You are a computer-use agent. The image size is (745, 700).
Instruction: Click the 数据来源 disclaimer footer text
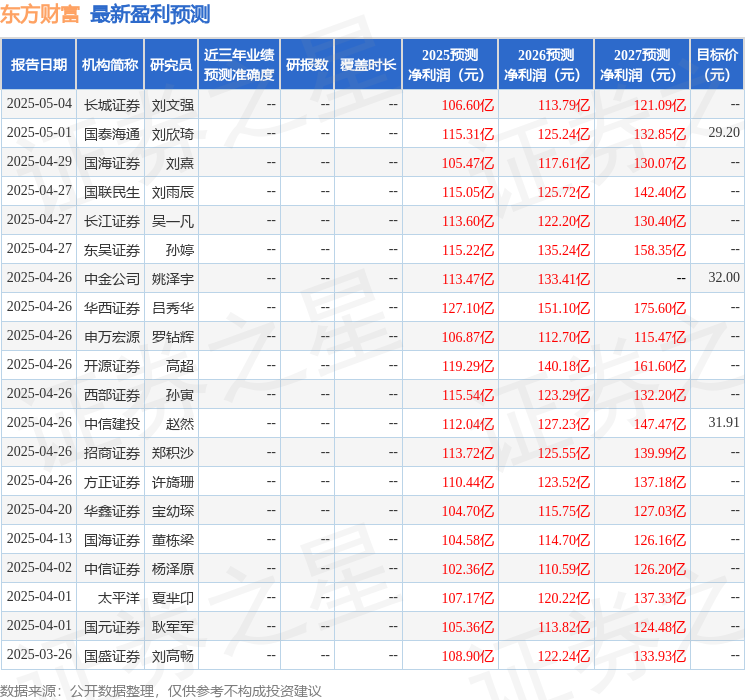tap(161, 690)
